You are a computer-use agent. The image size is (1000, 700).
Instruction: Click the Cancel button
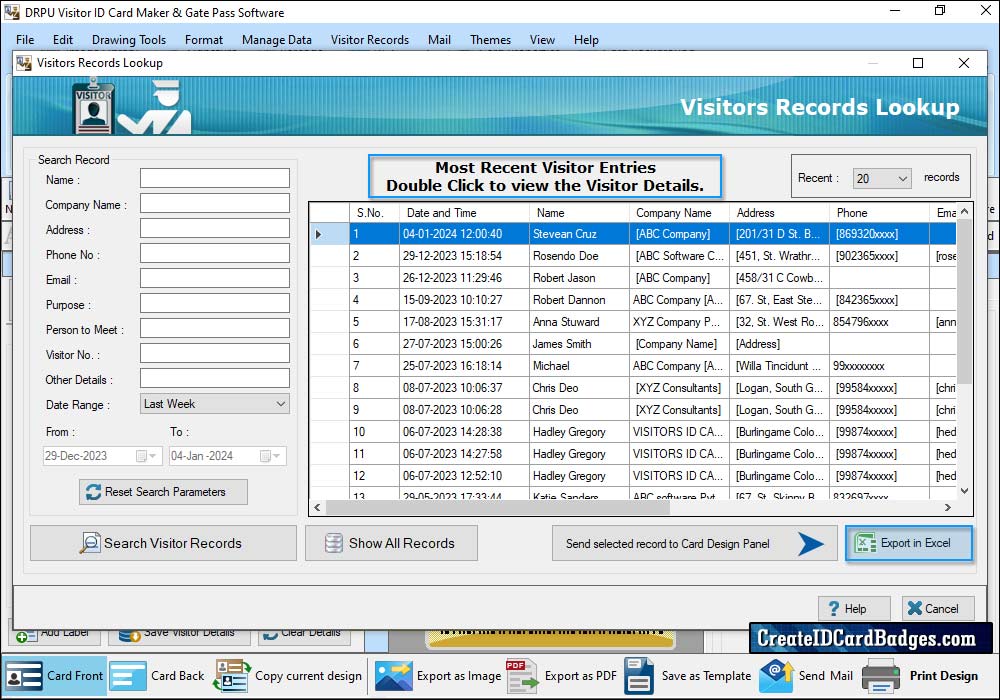pyautogui.click(x=938, y=608)
